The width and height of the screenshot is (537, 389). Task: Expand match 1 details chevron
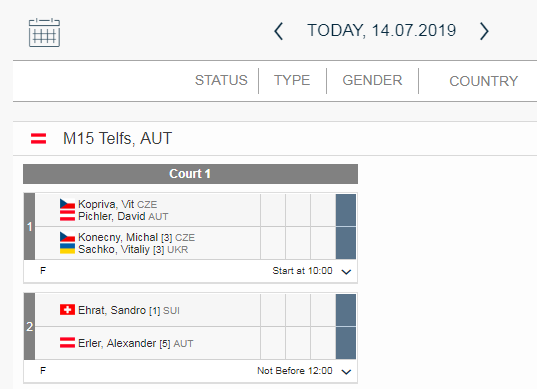pos(347,272)
